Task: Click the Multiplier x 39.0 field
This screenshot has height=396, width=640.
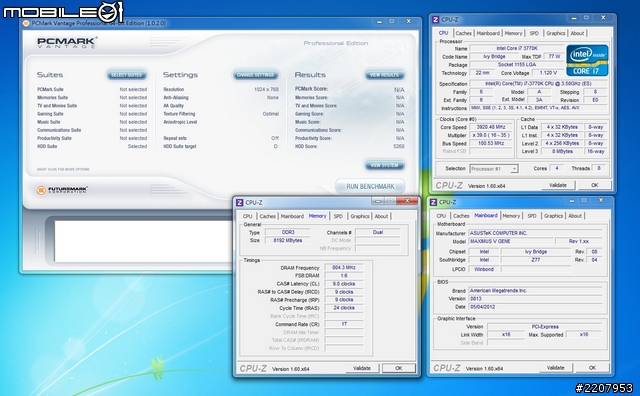Action: click(491, 135)
